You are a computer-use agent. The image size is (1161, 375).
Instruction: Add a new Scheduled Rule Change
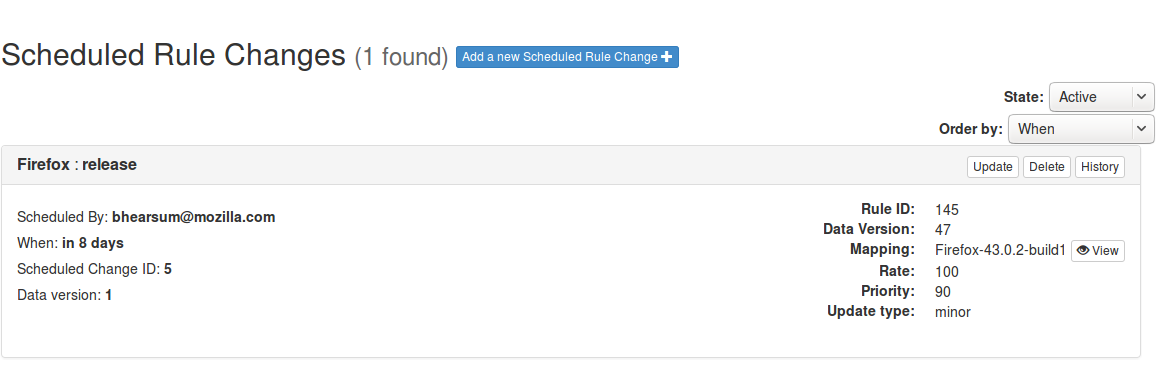click(x=567, y=57)
